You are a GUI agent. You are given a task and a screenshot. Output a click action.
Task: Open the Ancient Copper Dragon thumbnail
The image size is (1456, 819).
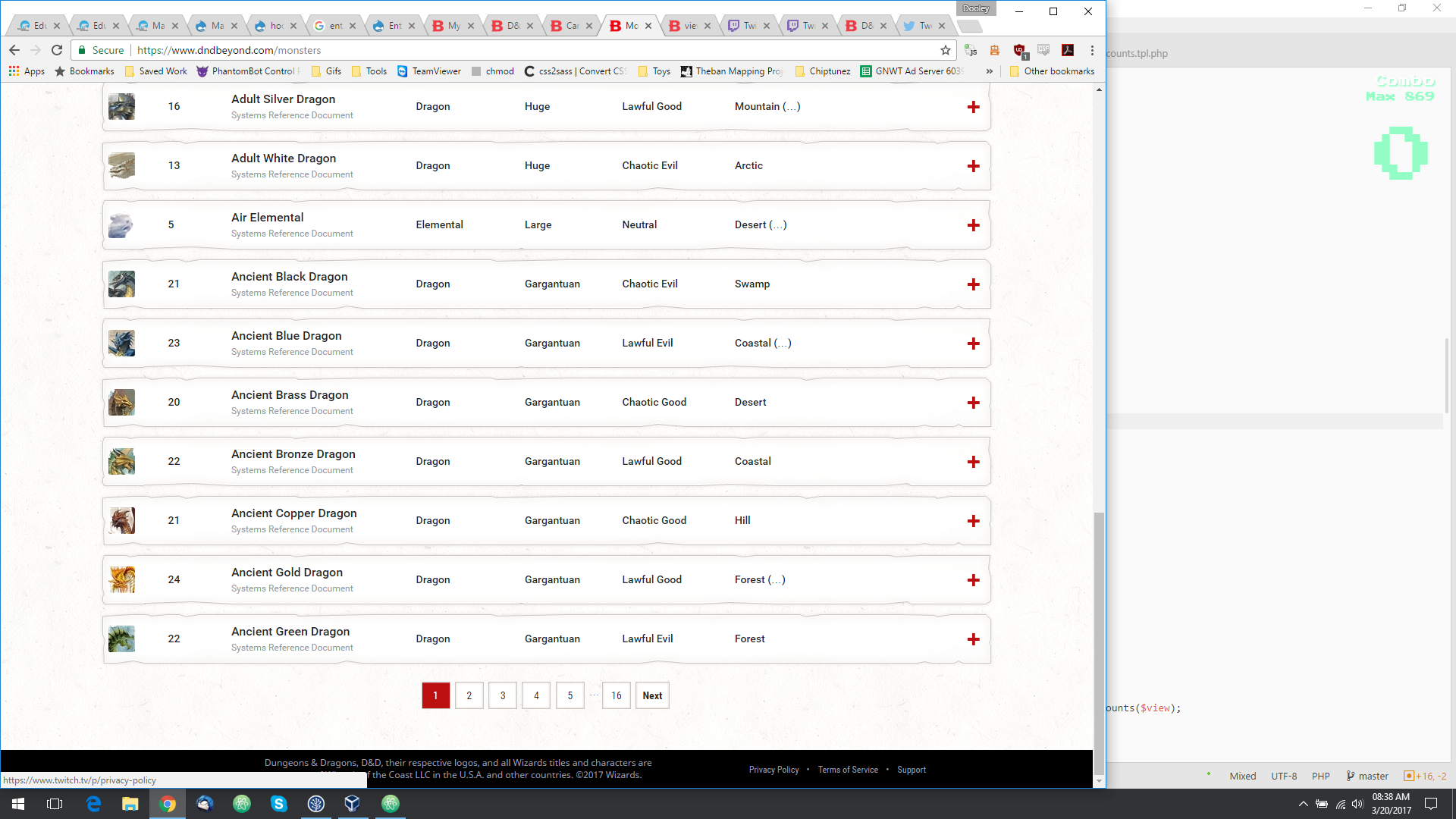[x=121, y=520]
